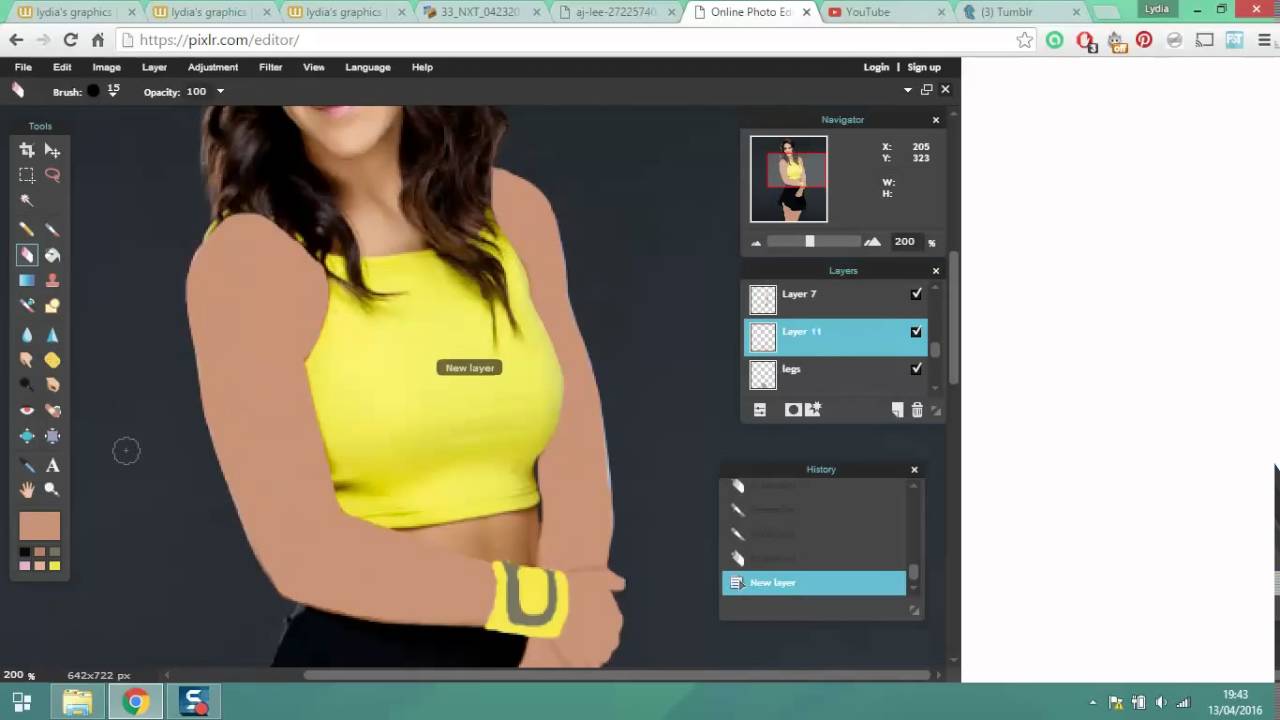Click the Sign up link
The height and width of the screenshot is (720, 1280).
click(924, 67)
